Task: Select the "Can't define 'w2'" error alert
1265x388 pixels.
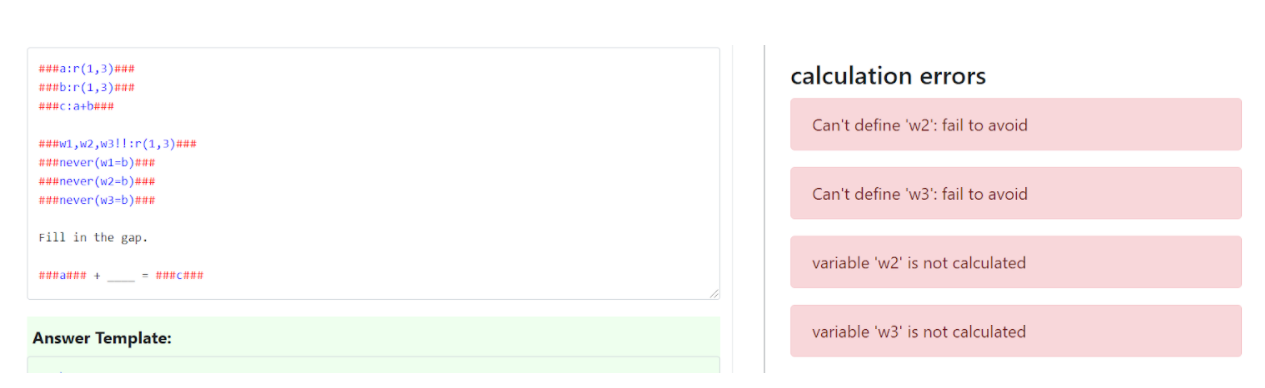Action: [x=1016, y=125]
